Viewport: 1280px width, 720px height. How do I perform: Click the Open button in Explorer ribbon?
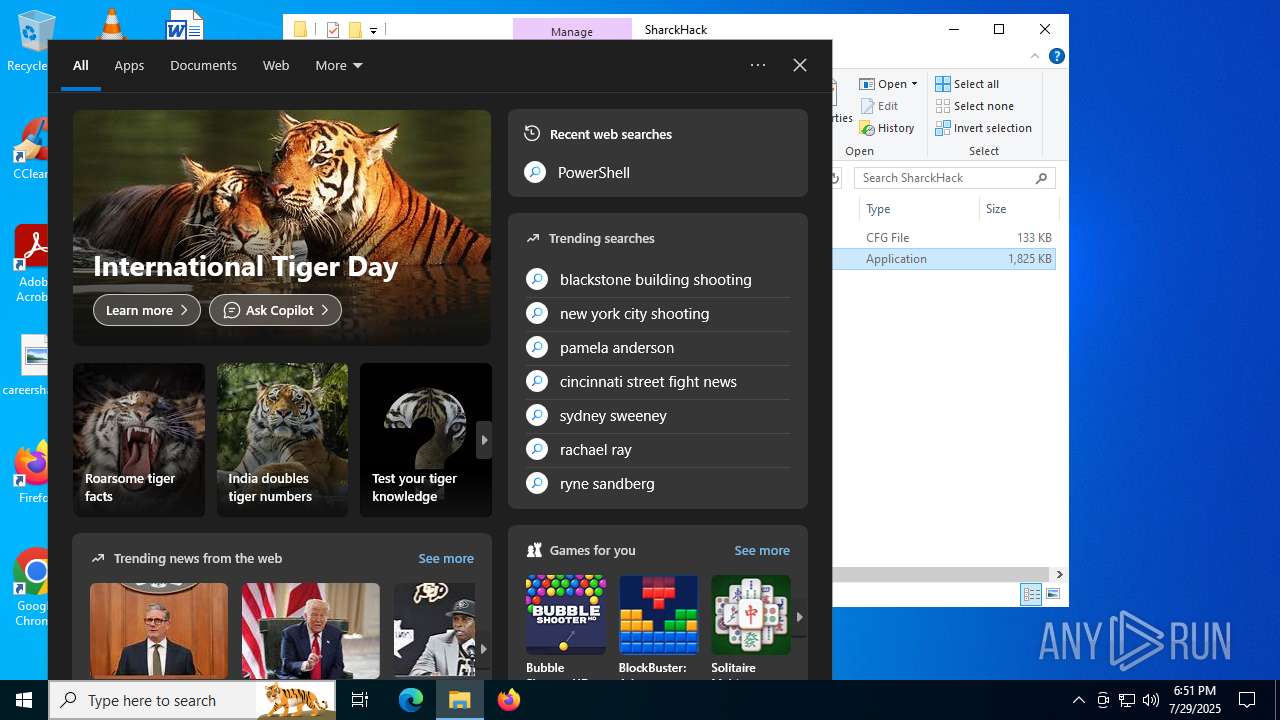pos(883,84)
